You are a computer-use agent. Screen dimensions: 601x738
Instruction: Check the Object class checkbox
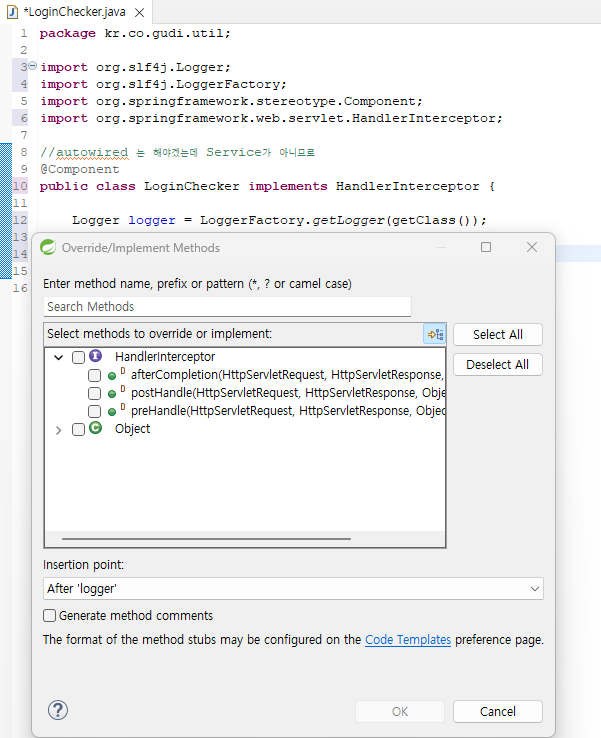tap(79, 429)
